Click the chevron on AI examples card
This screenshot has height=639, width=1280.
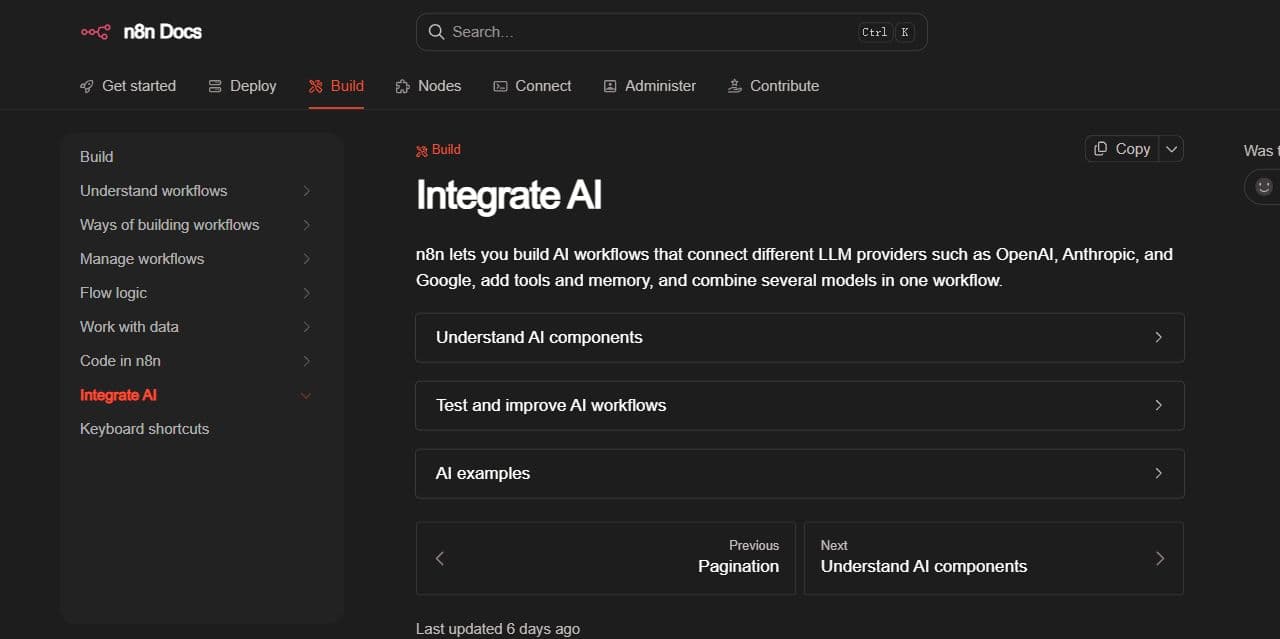point(1158,473)
